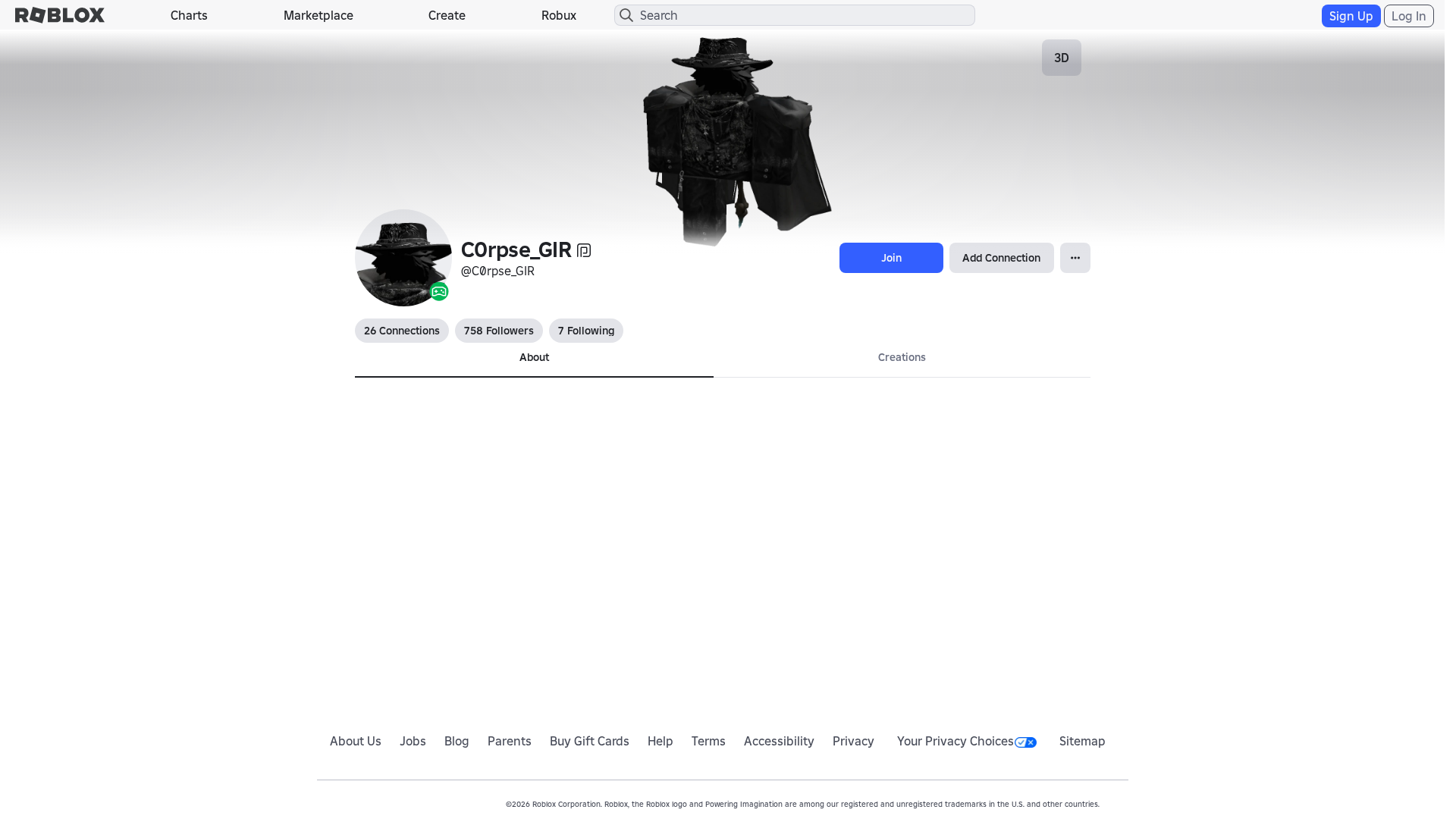The width and height of the screenshot is (1456, 819).
Task: Open the Roblox logo home link
Action: (x=60, y=15)
